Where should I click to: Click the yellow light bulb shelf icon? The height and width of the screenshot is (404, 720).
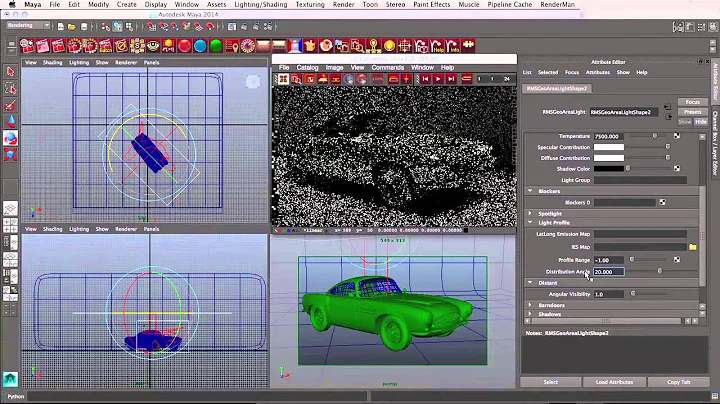pyautogui.click(x=389, y=46)
